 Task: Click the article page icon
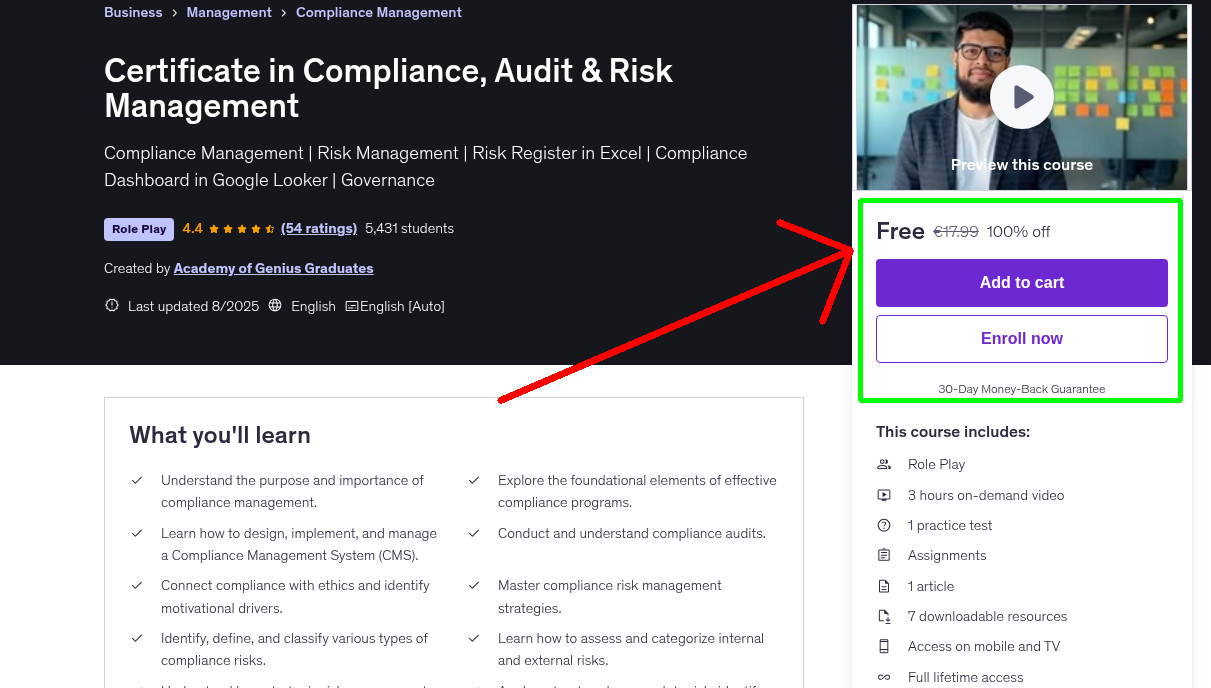(x=884, y=586)
